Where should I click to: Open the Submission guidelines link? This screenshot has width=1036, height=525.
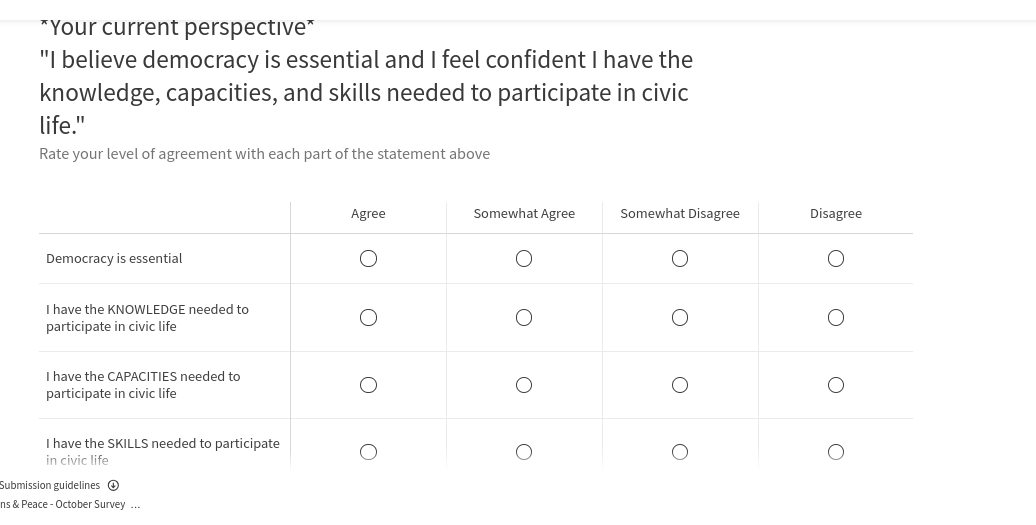pyautogui.click(x=50, y=486)
